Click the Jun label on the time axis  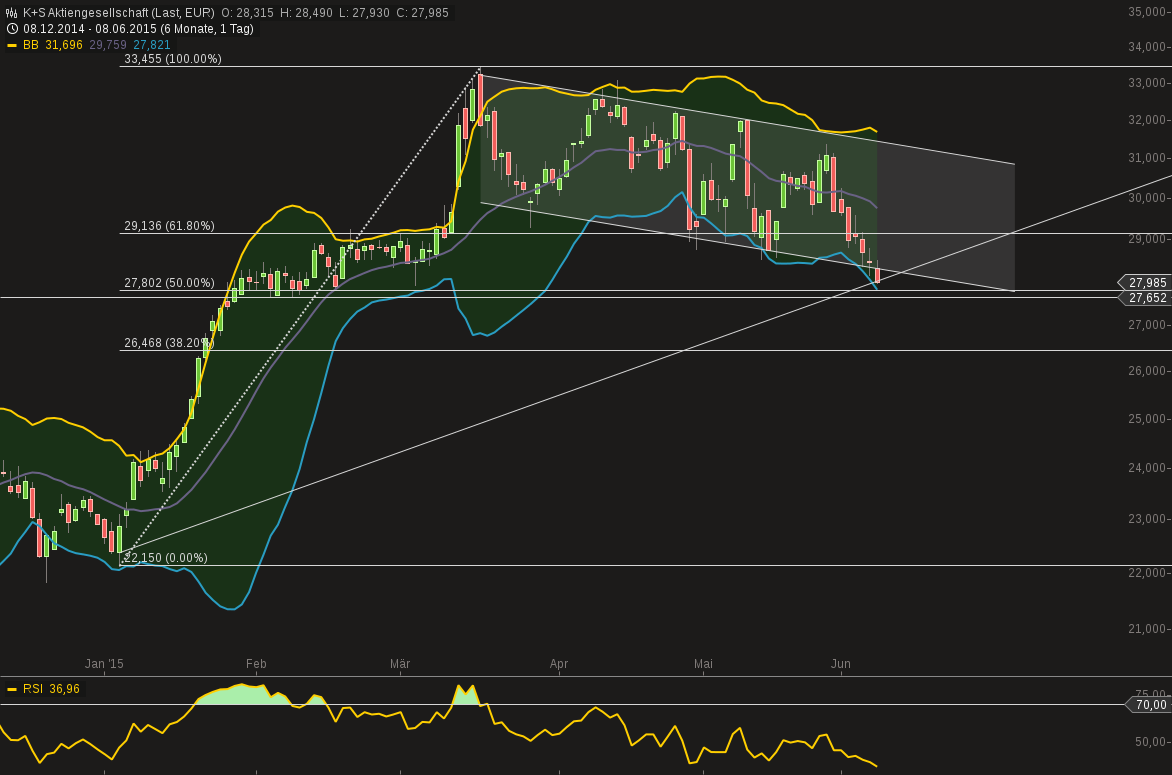(841, 664)
